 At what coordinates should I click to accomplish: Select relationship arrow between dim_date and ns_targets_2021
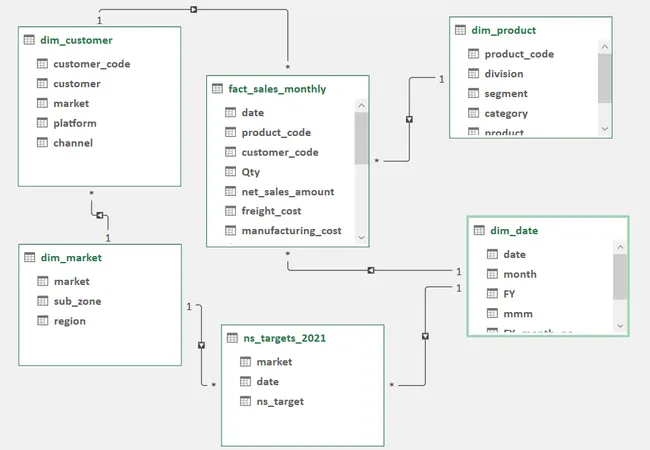[x=425, y=336]
